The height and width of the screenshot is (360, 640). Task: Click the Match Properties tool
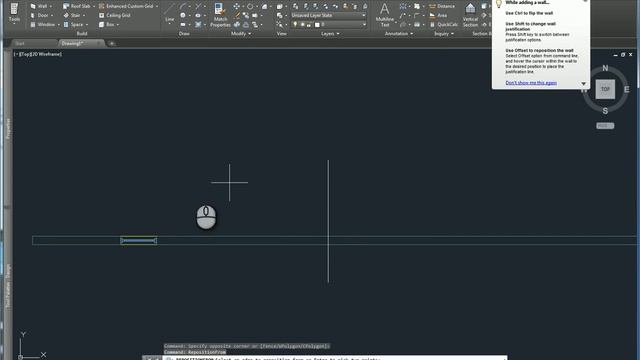[x=220, y=16]
